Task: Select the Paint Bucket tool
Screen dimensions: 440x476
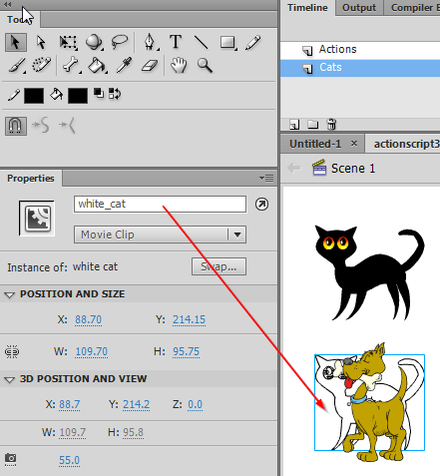Action: click(97, 65)
